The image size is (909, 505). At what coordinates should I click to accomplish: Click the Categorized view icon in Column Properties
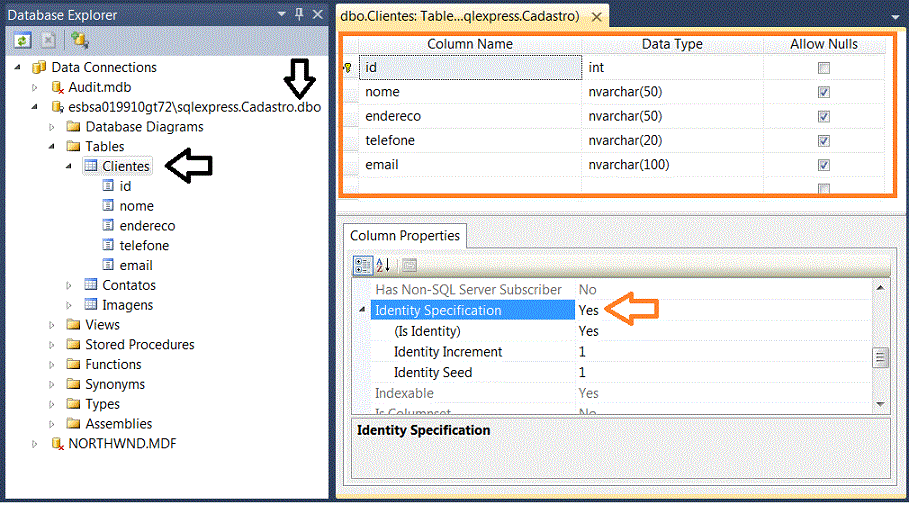click(363, 265)
